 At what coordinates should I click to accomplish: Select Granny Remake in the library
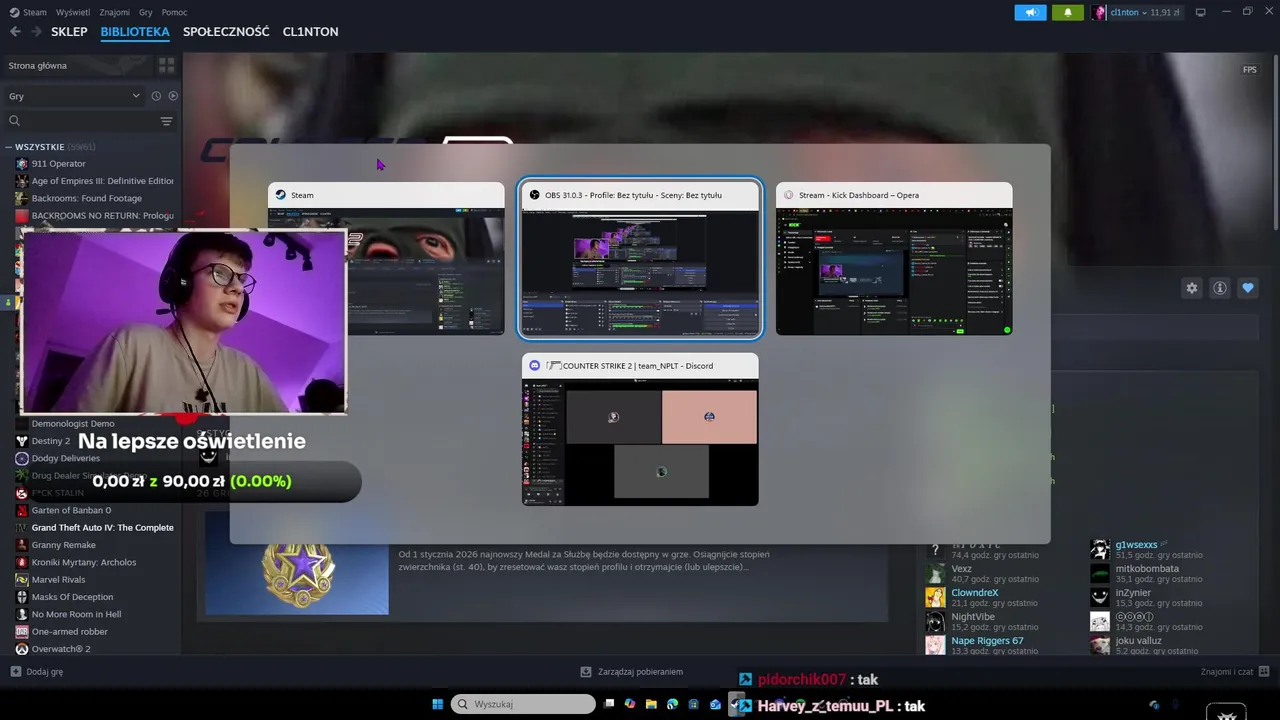[x=57, y=545]
